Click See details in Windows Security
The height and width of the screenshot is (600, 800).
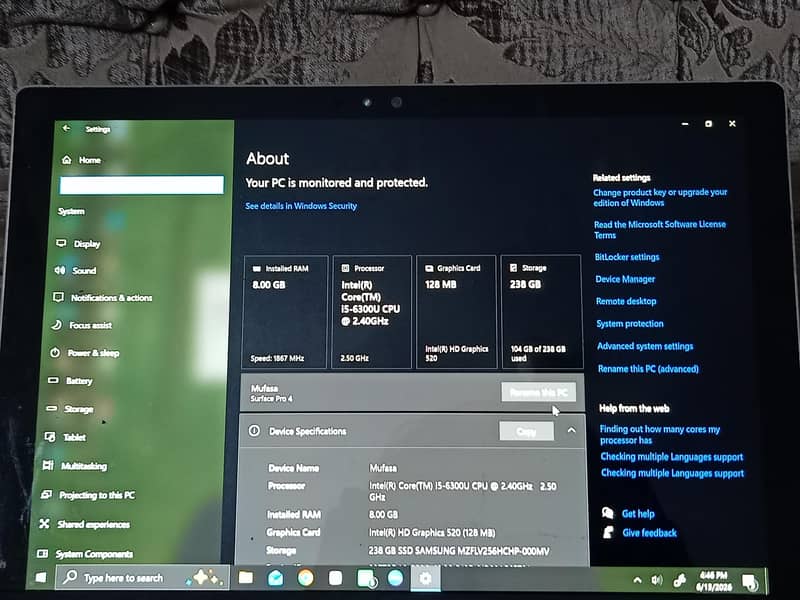point(301,206)
